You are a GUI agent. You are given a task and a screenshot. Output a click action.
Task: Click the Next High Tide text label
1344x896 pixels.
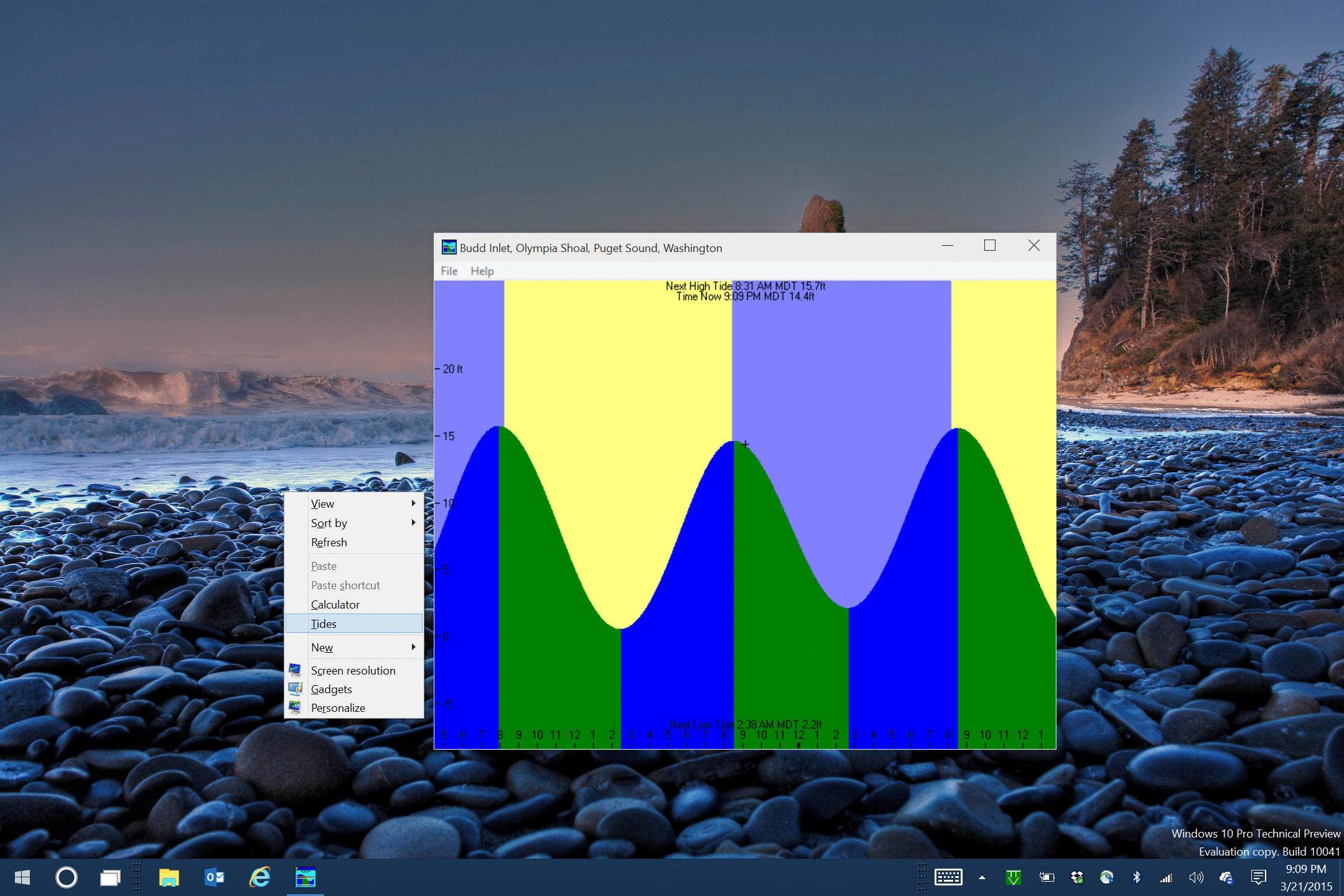tap(745, 286)
